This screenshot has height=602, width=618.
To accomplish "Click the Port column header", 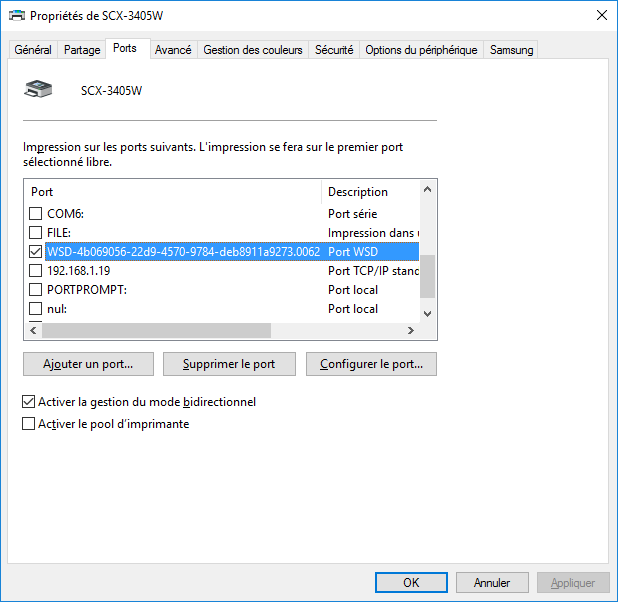I will (173, 192).
